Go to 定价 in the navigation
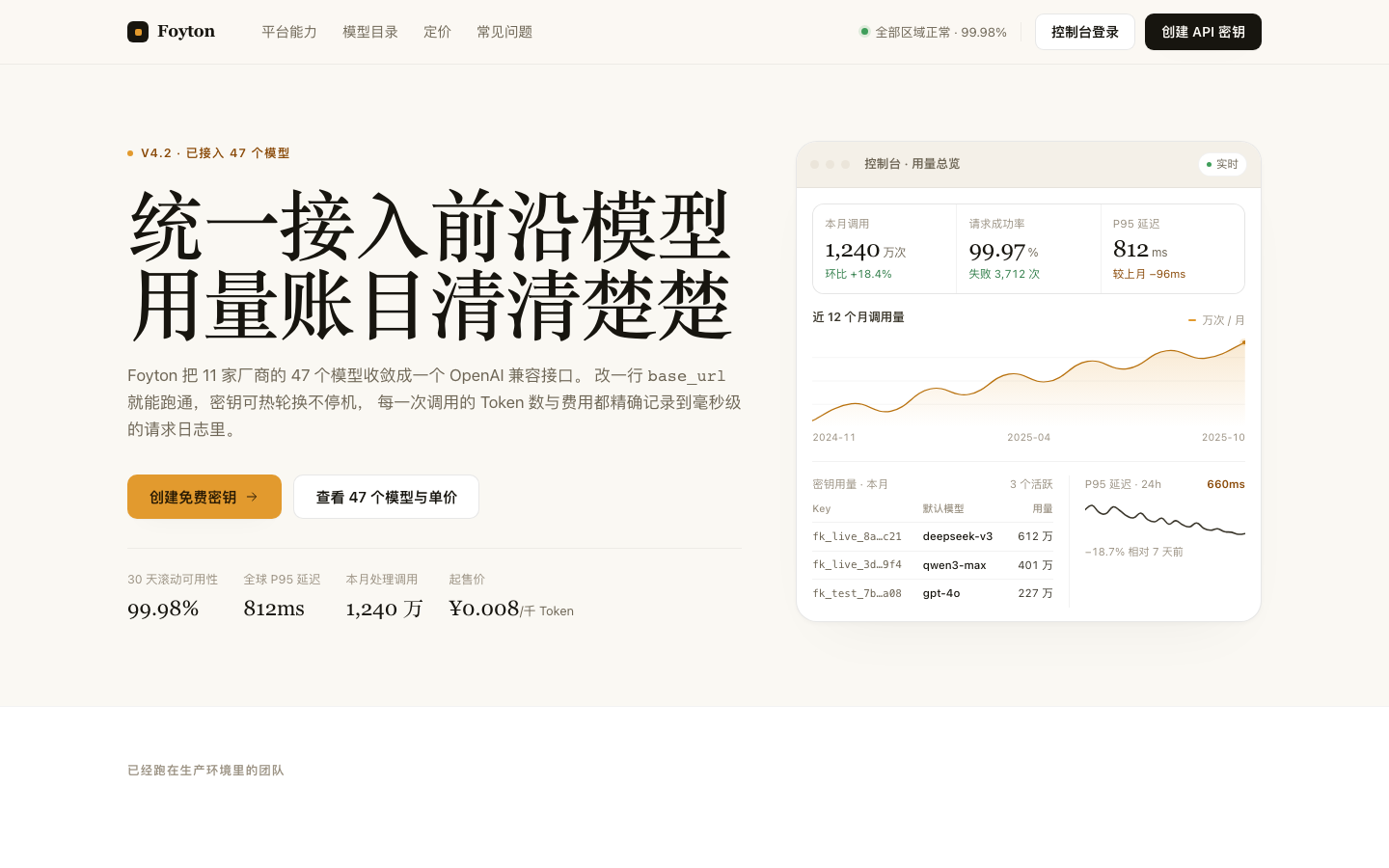The width and height of the screenshot is (1389, 868). [x=437, y=32]
